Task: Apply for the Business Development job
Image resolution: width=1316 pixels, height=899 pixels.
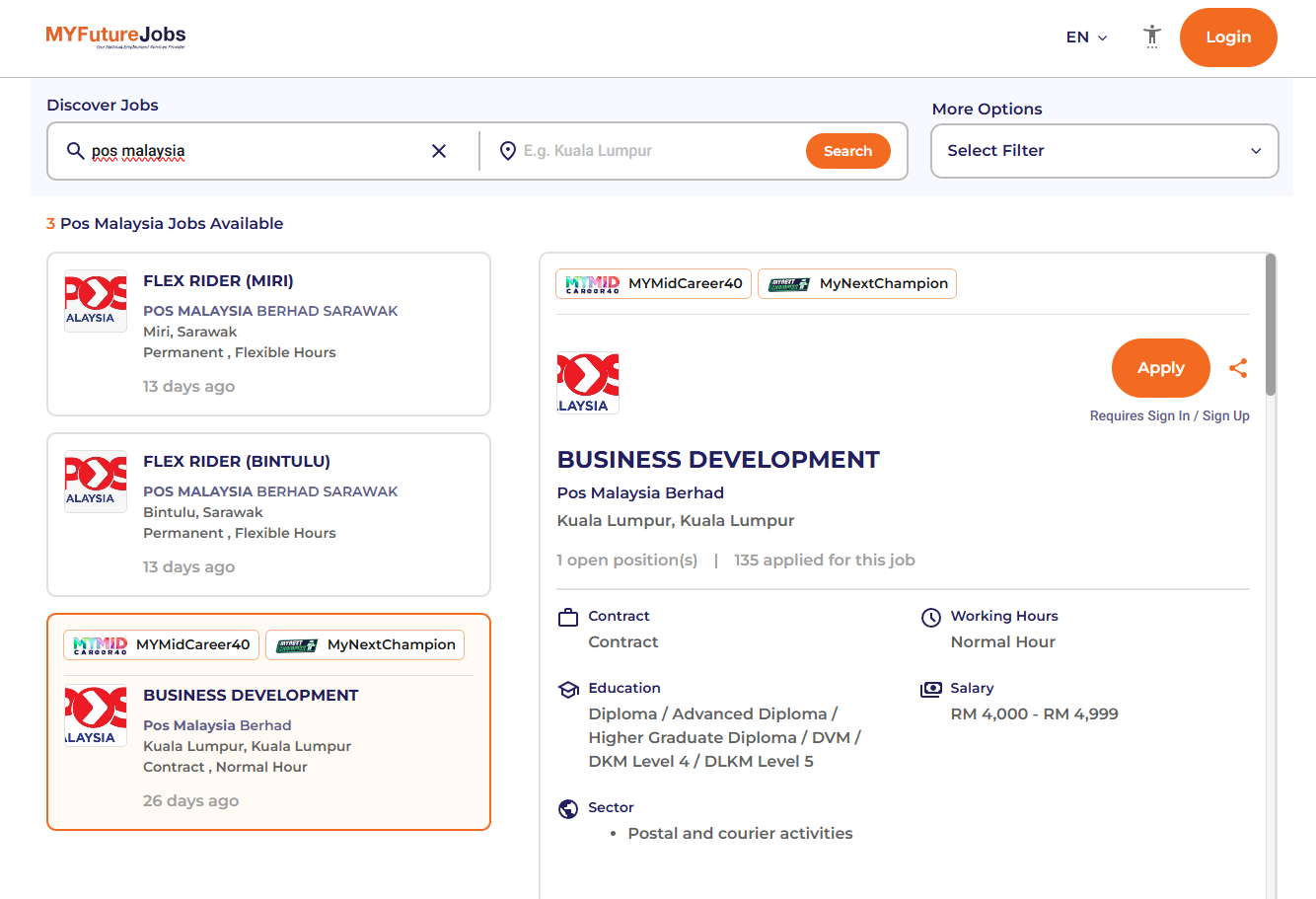Action: [1161, 368]
